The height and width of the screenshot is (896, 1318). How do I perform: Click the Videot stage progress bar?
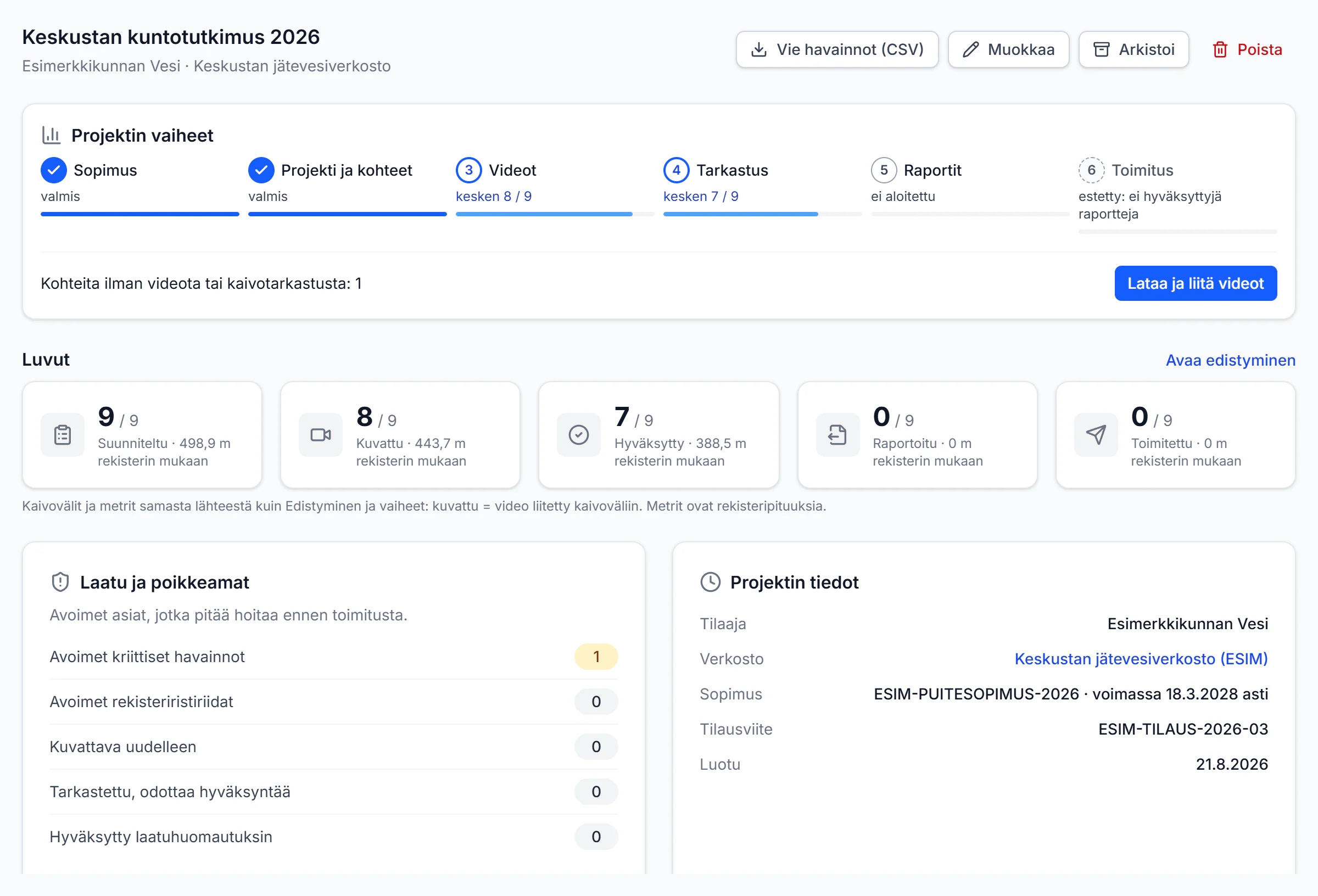coord(555,214)
